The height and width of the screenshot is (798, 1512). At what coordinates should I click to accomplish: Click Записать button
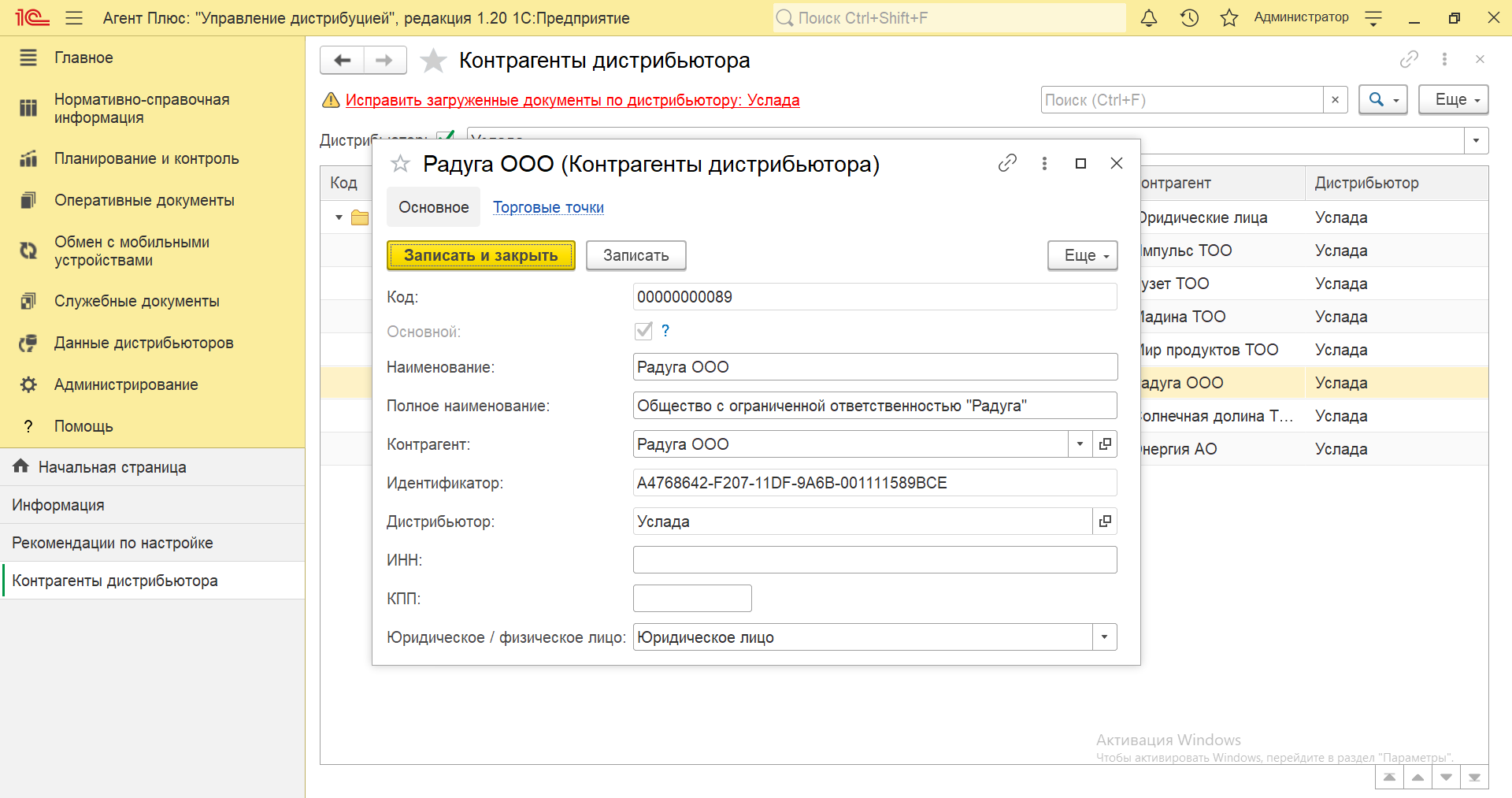[636, 255]
